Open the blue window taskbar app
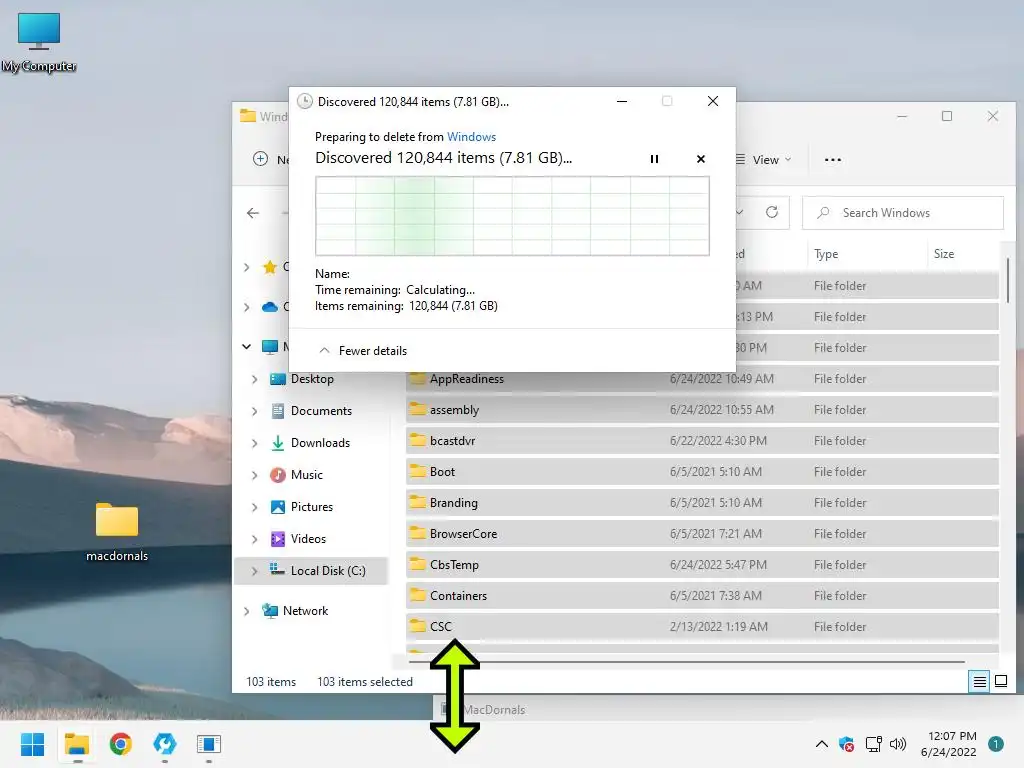The height and width of the screenshot is (768, 1024). (209, 744)
